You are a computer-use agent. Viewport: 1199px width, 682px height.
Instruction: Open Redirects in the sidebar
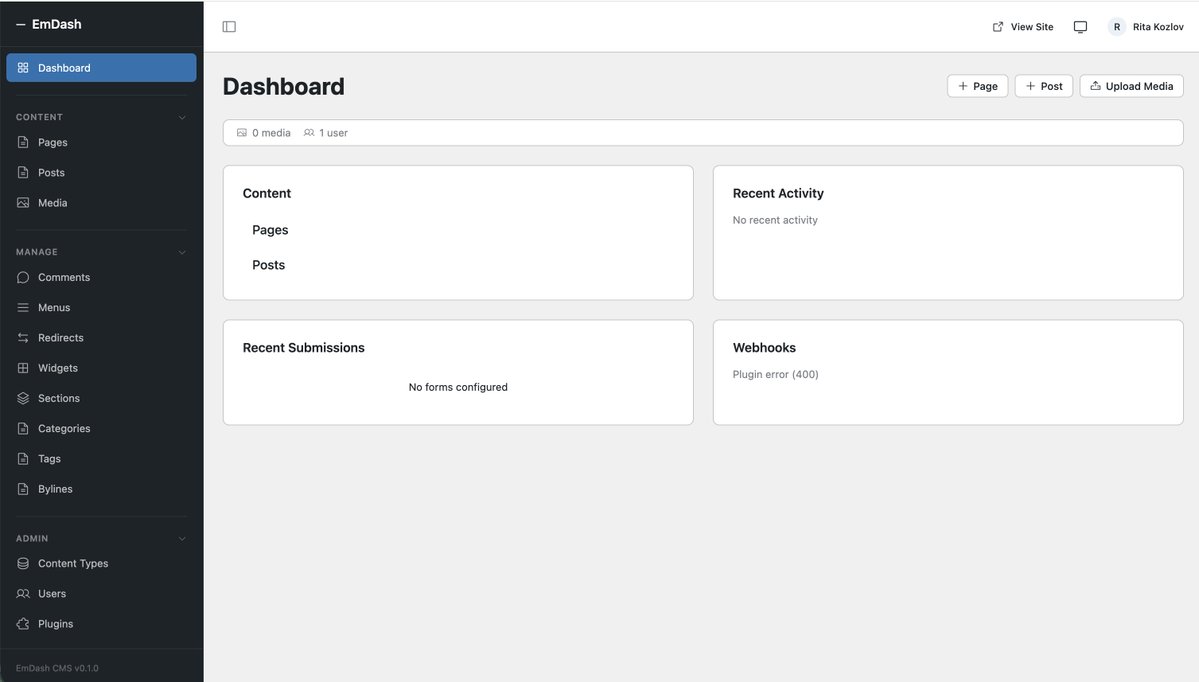point(101,338)
